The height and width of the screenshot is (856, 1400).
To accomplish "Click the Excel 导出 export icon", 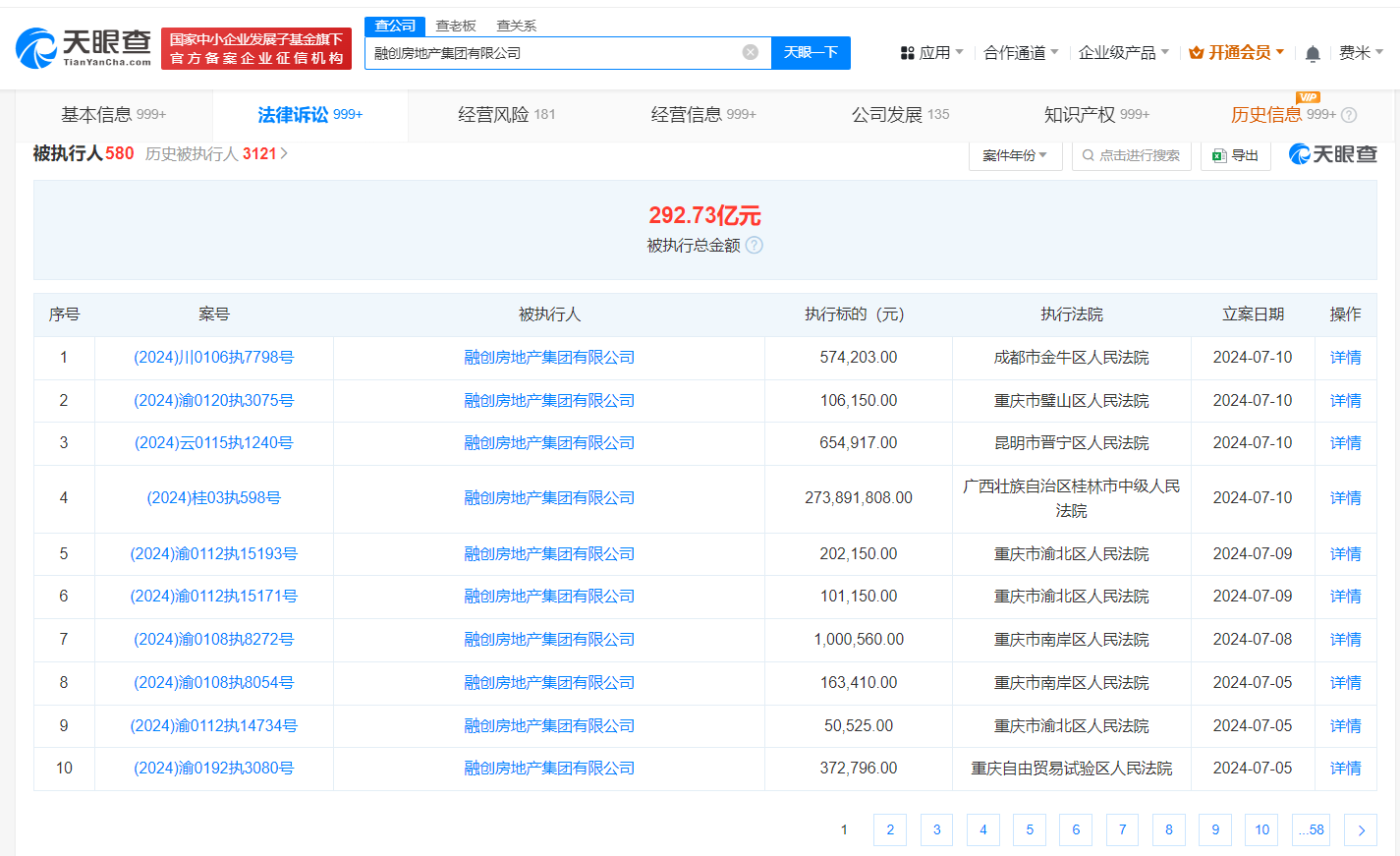I will click(x=1218, y=154).
